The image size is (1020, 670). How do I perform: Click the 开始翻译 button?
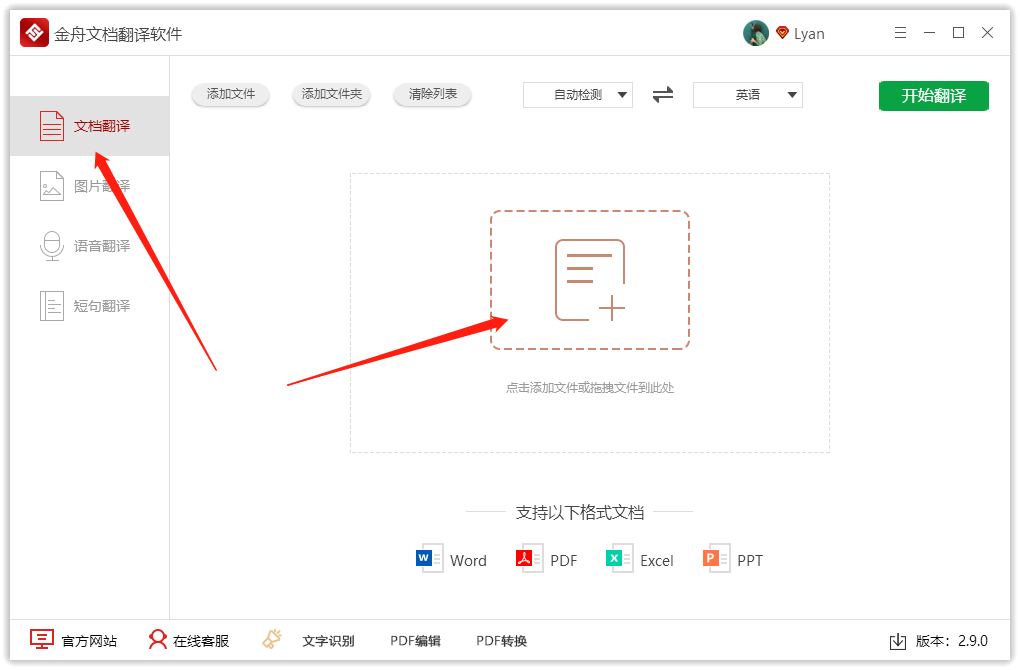pos(933,95)
